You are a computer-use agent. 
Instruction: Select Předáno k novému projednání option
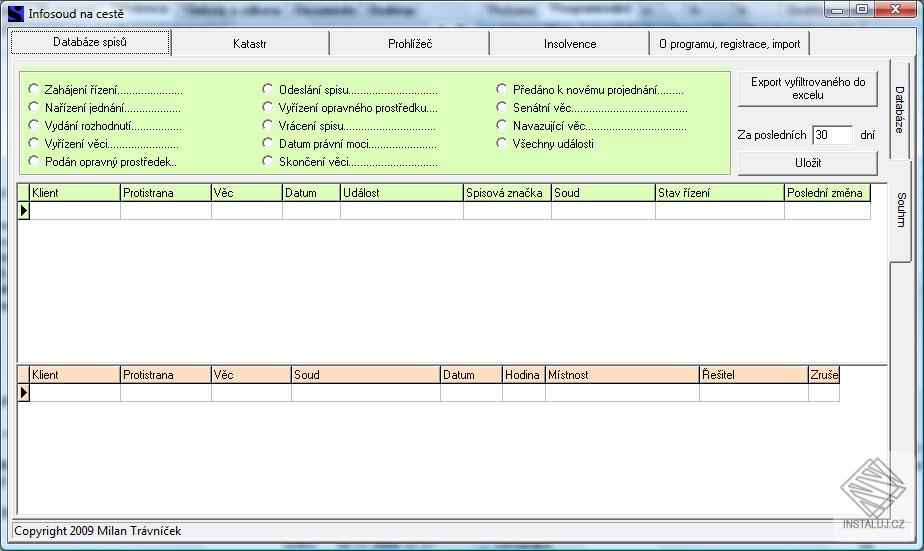click(x=501, y=90)
